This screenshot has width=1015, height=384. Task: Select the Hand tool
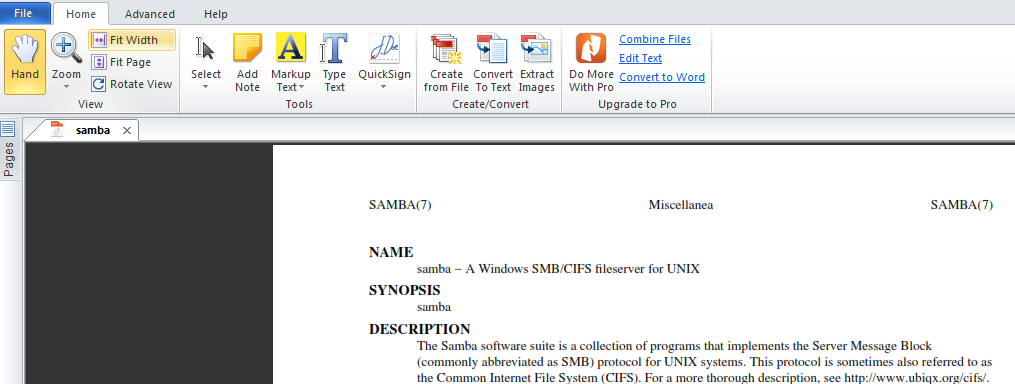25,62
